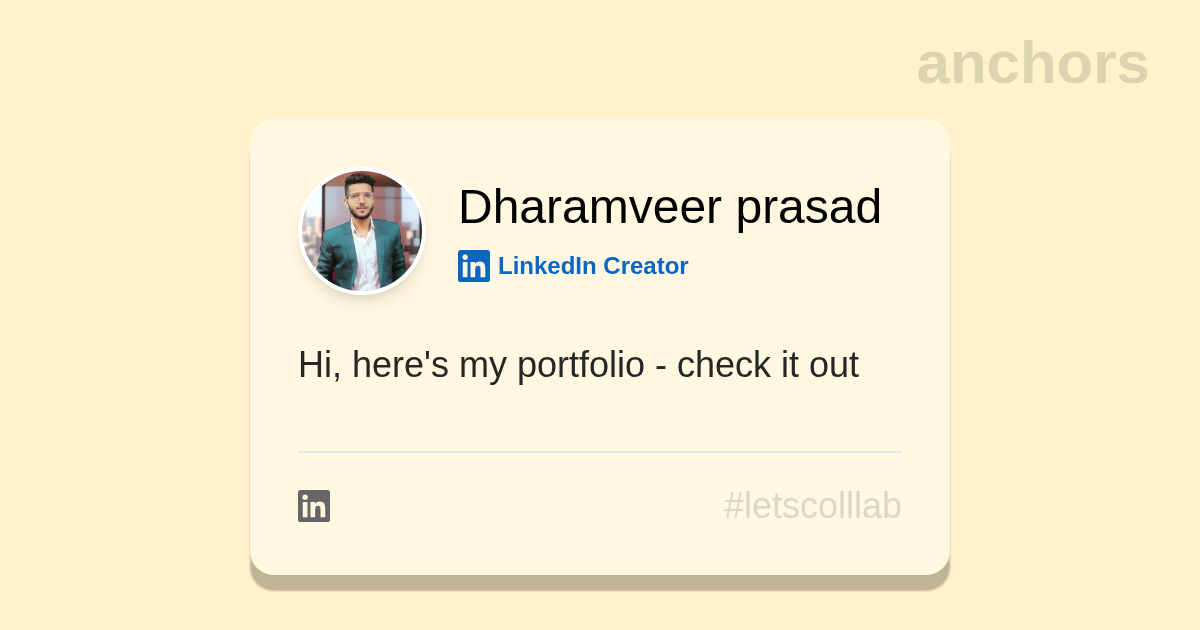Click the horizontal divider line in card
Viewport: 1200px width, 630px height.
(599, 452)
